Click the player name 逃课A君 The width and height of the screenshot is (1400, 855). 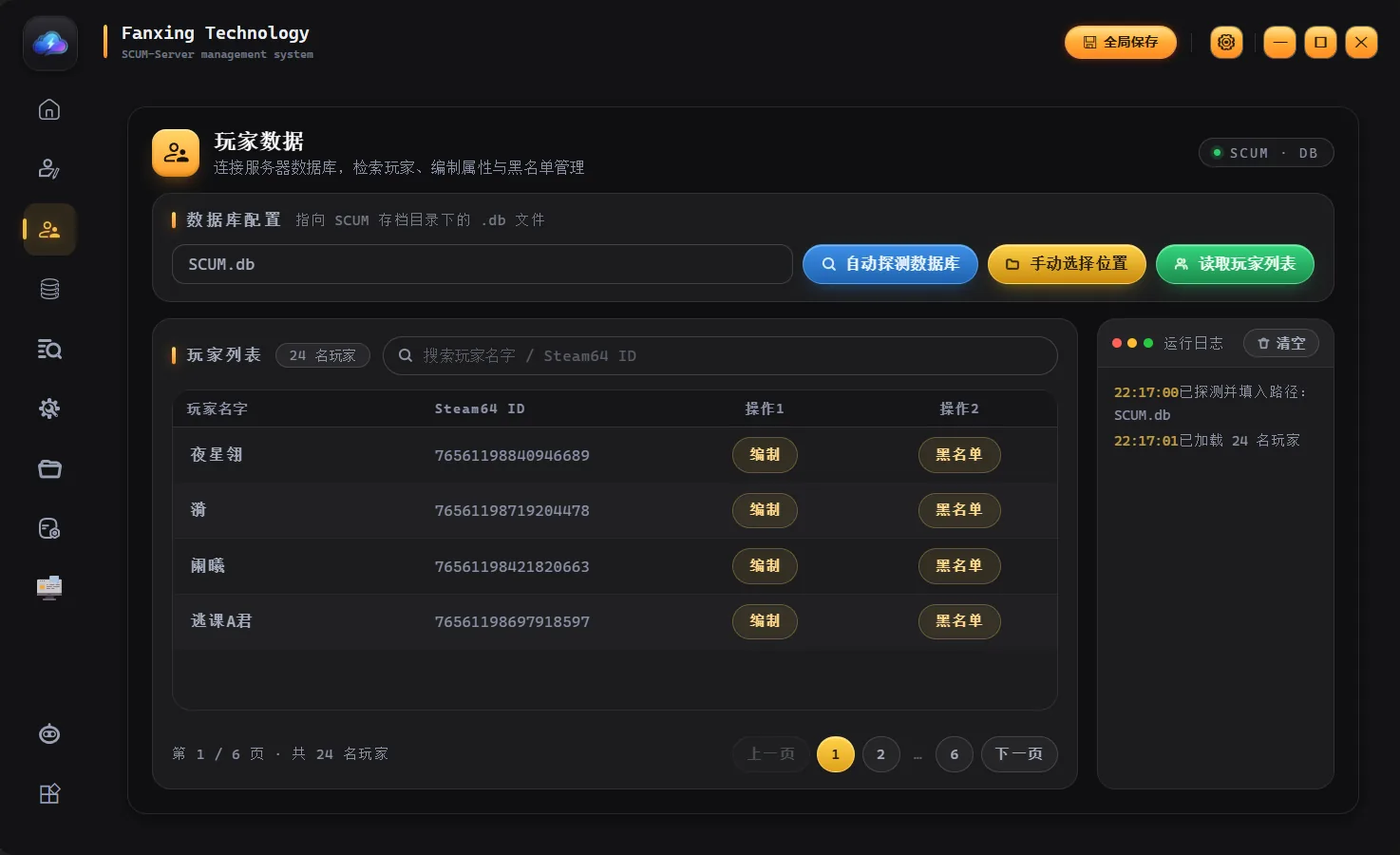pos(221,621)
